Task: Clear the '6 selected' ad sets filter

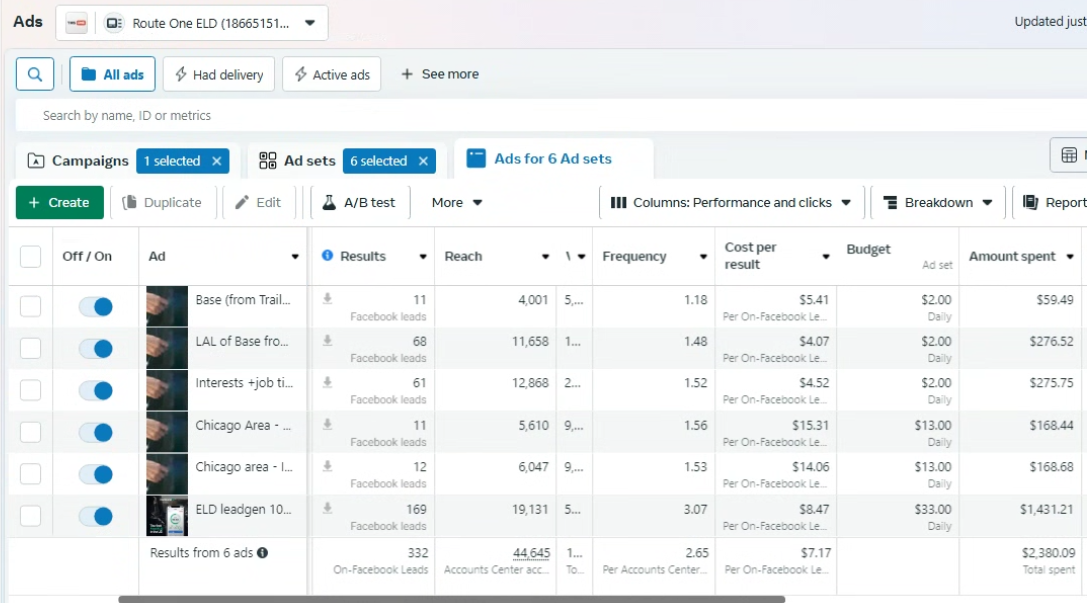Action: (x=424, y=161)
